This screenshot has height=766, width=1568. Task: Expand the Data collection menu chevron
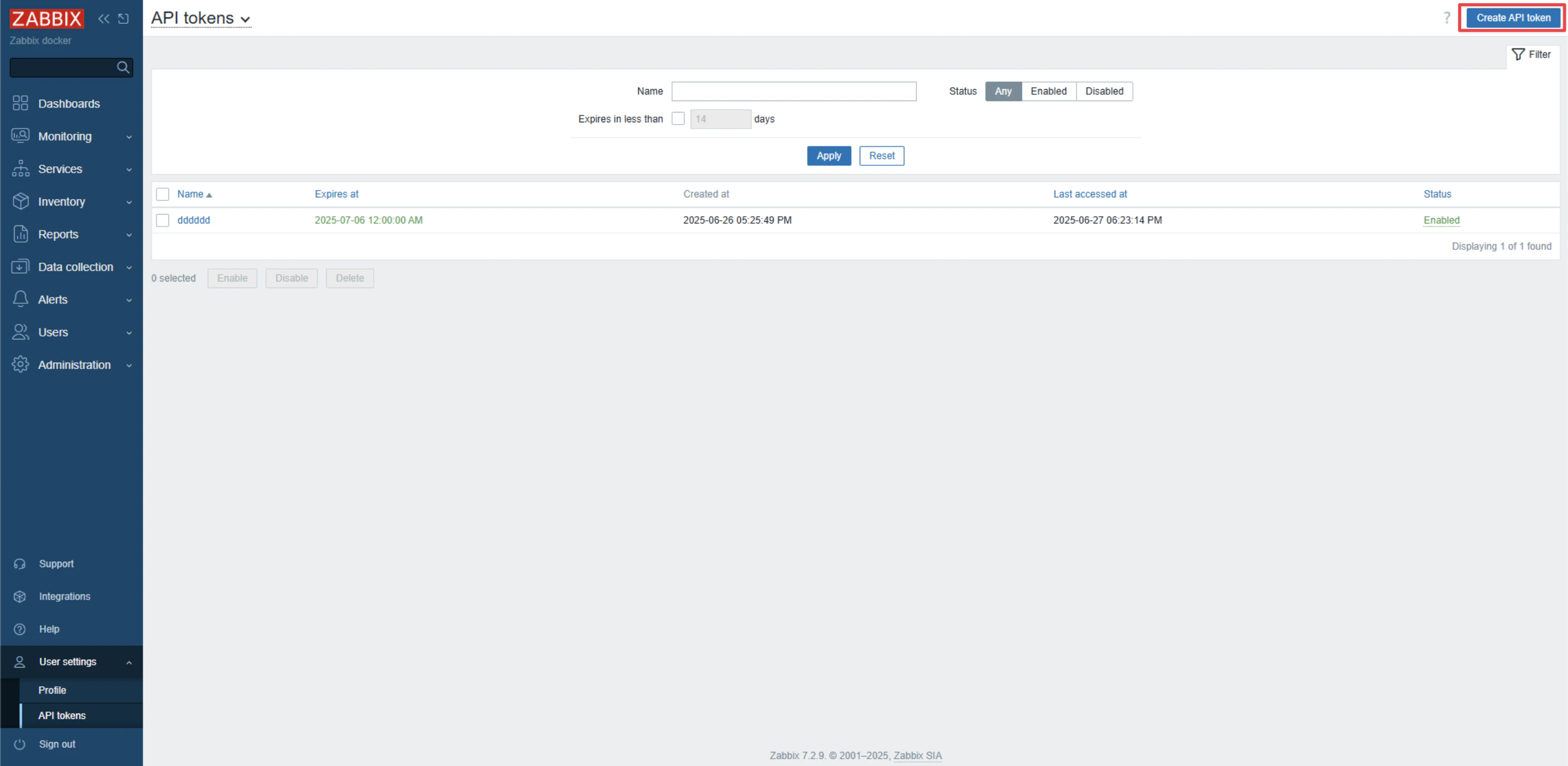[129, 268]
